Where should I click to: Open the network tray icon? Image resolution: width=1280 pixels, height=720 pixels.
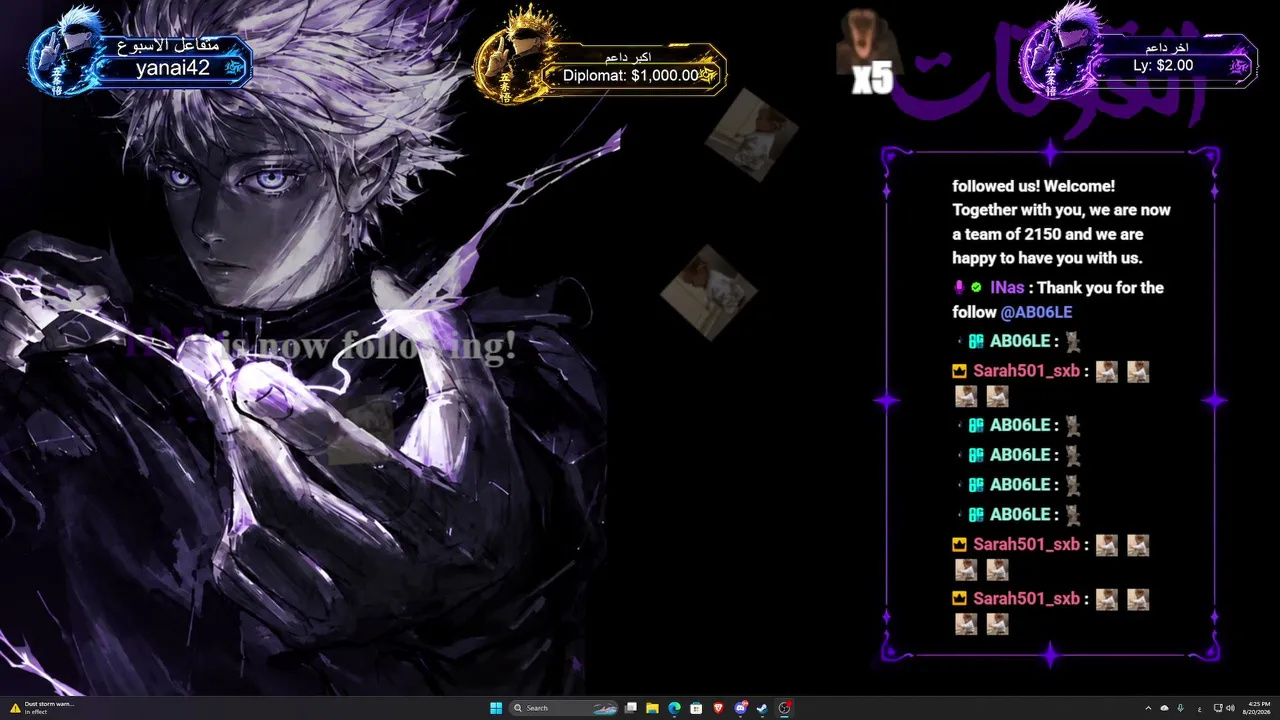[1217, 708]
